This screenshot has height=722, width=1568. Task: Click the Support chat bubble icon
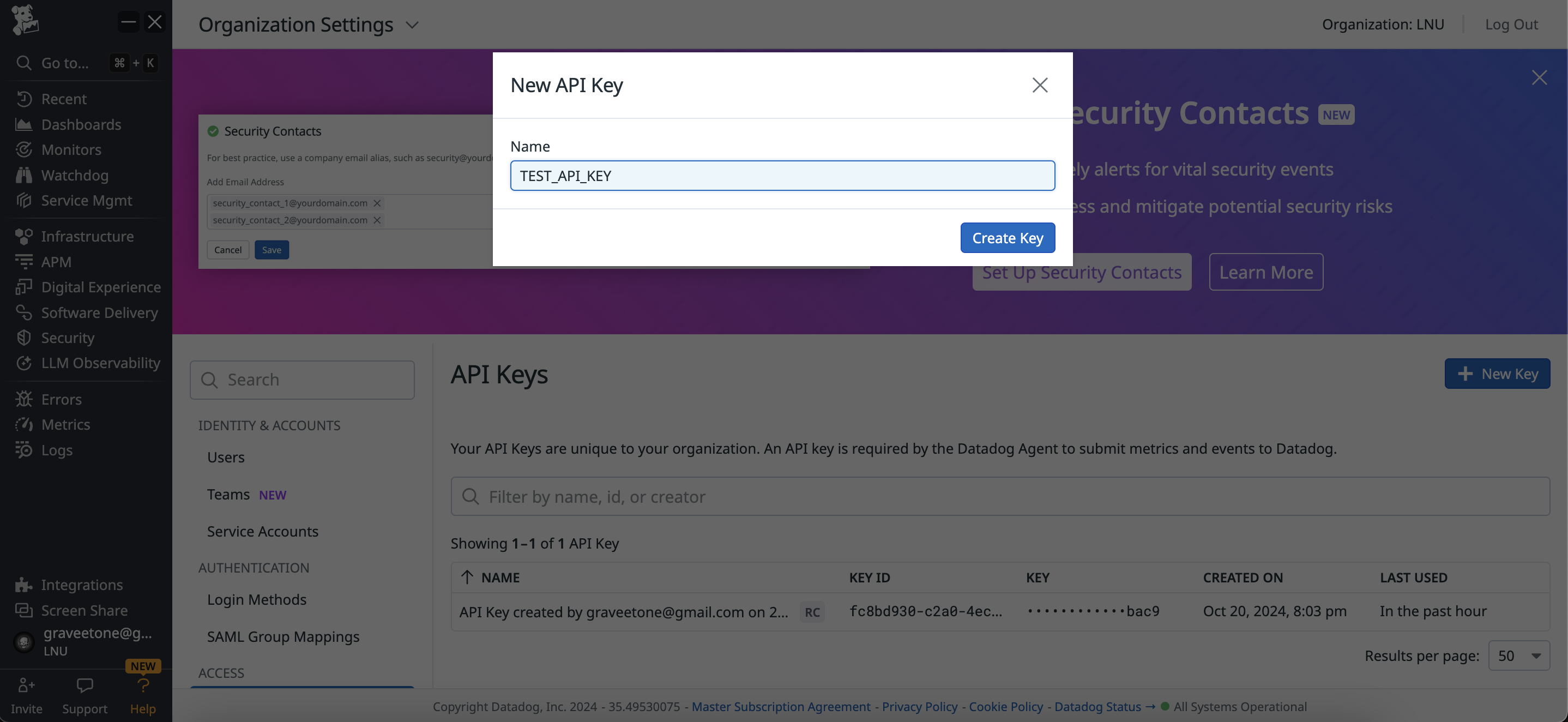point(85,686)
